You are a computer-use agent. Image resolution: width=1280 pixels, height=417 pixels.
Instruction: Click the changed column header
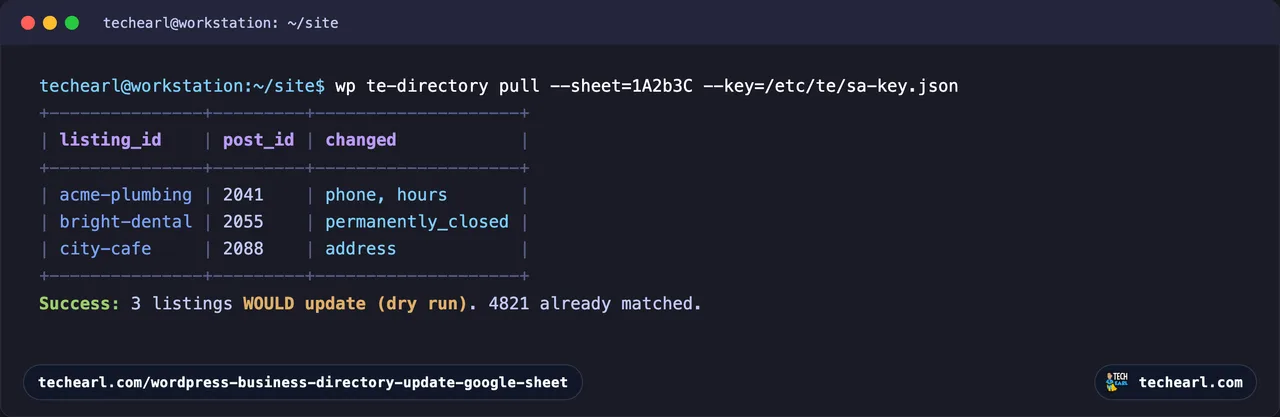coord(361,140)
